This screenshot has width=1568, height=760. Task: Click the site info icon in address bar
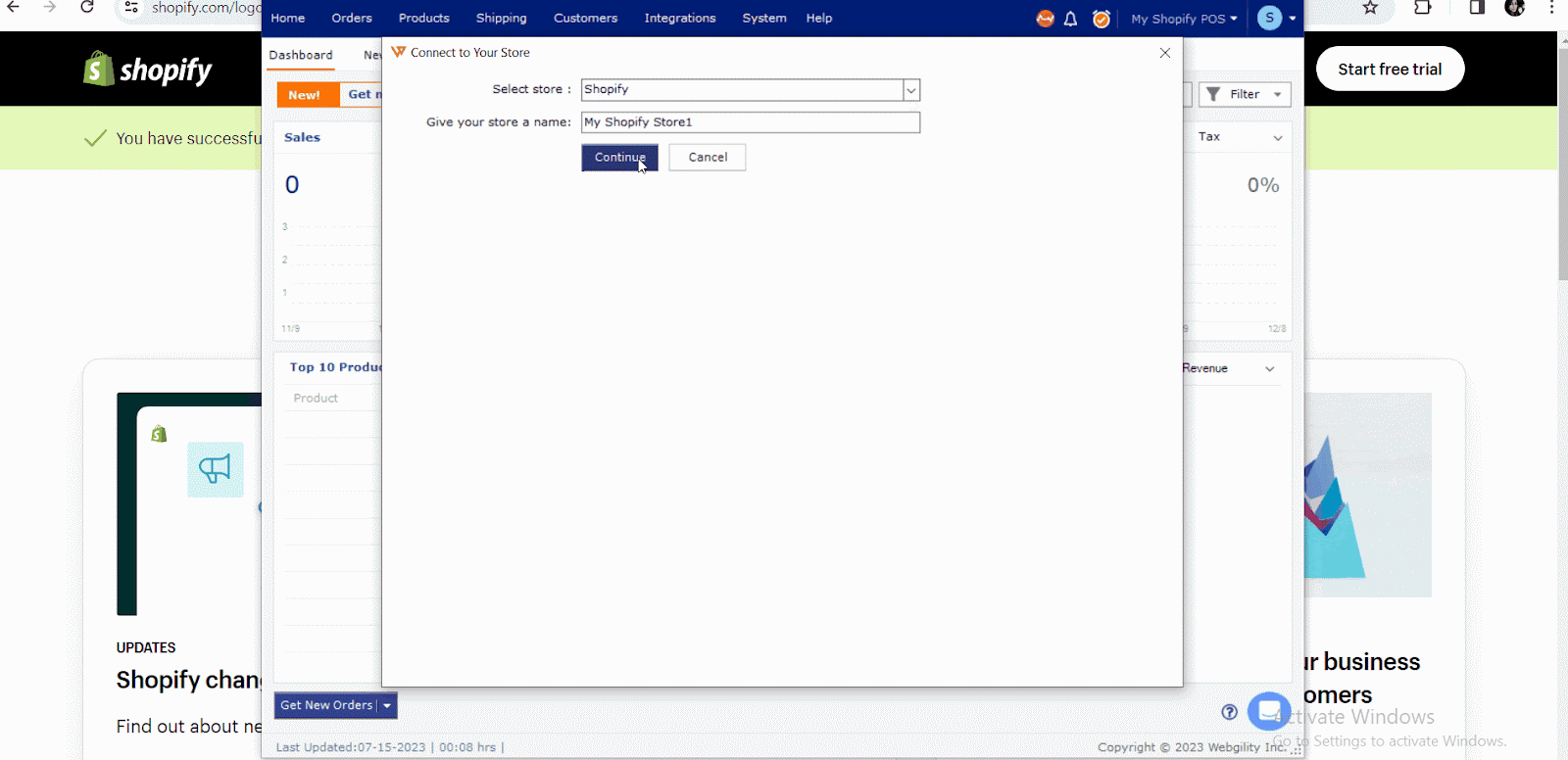131,8
